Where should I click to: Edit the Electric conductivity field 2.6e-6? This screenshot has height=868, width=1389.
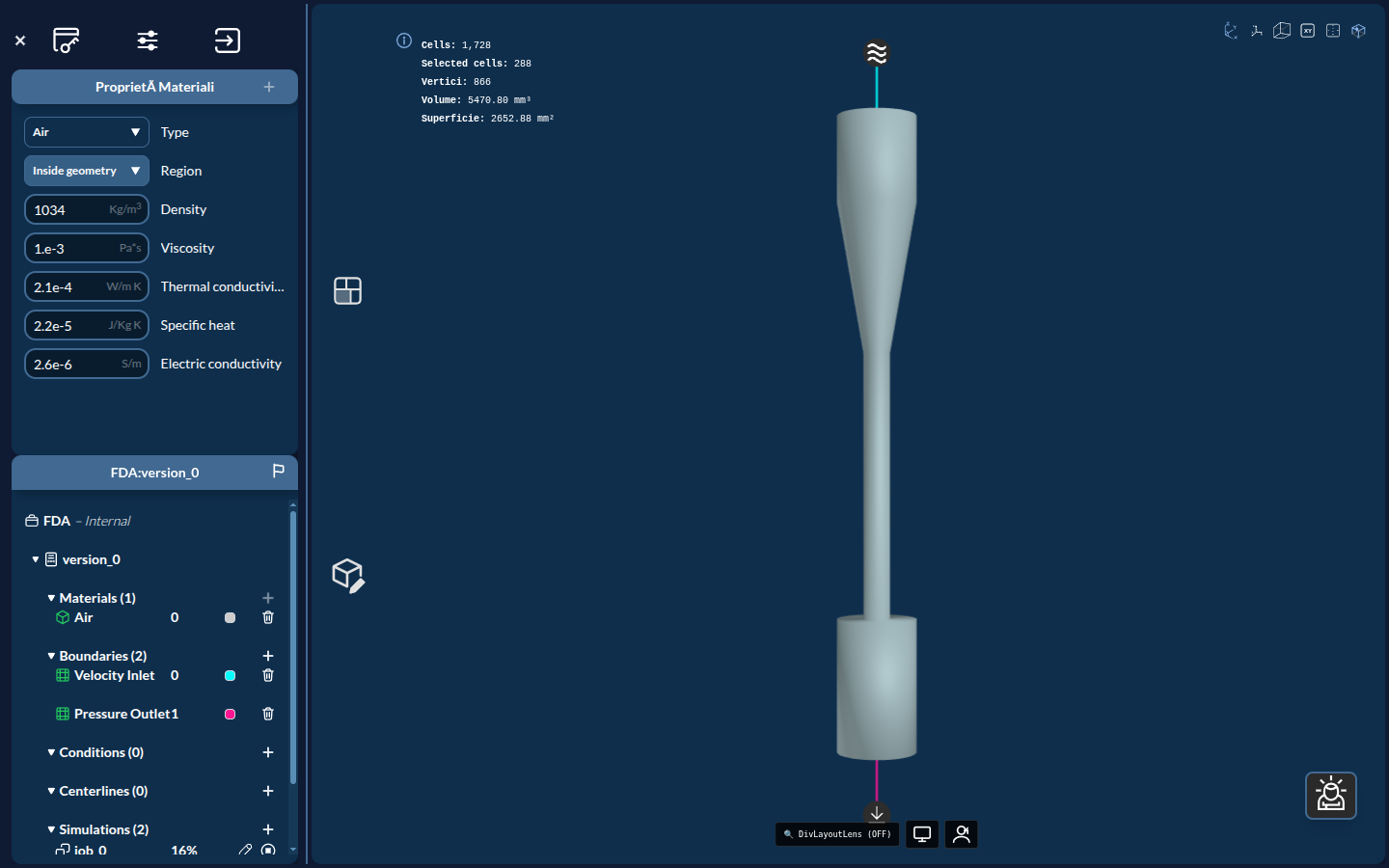coord(87,364)
